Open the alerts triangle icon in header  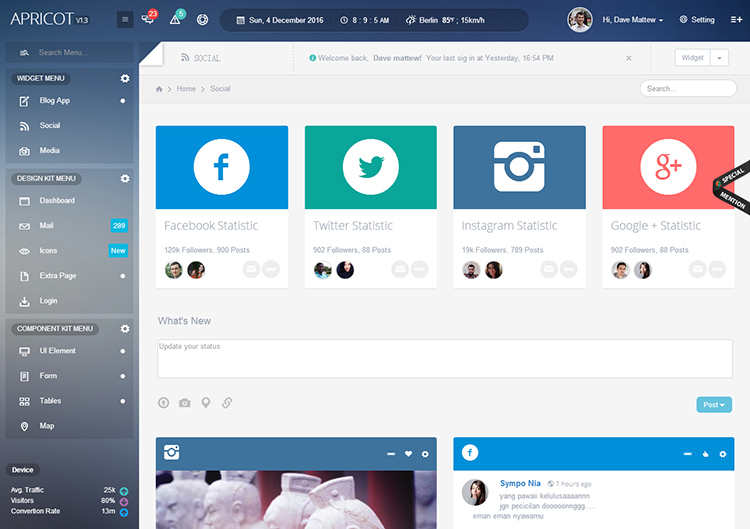click(x=176, y=19)
